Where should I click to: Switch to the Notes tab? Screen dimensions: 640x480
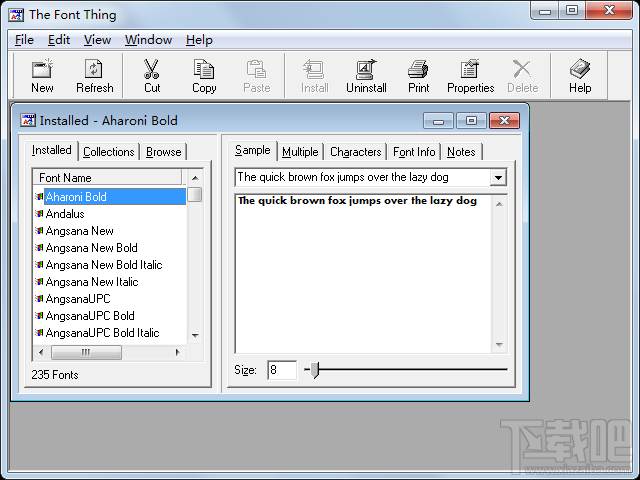click(461, 152)
